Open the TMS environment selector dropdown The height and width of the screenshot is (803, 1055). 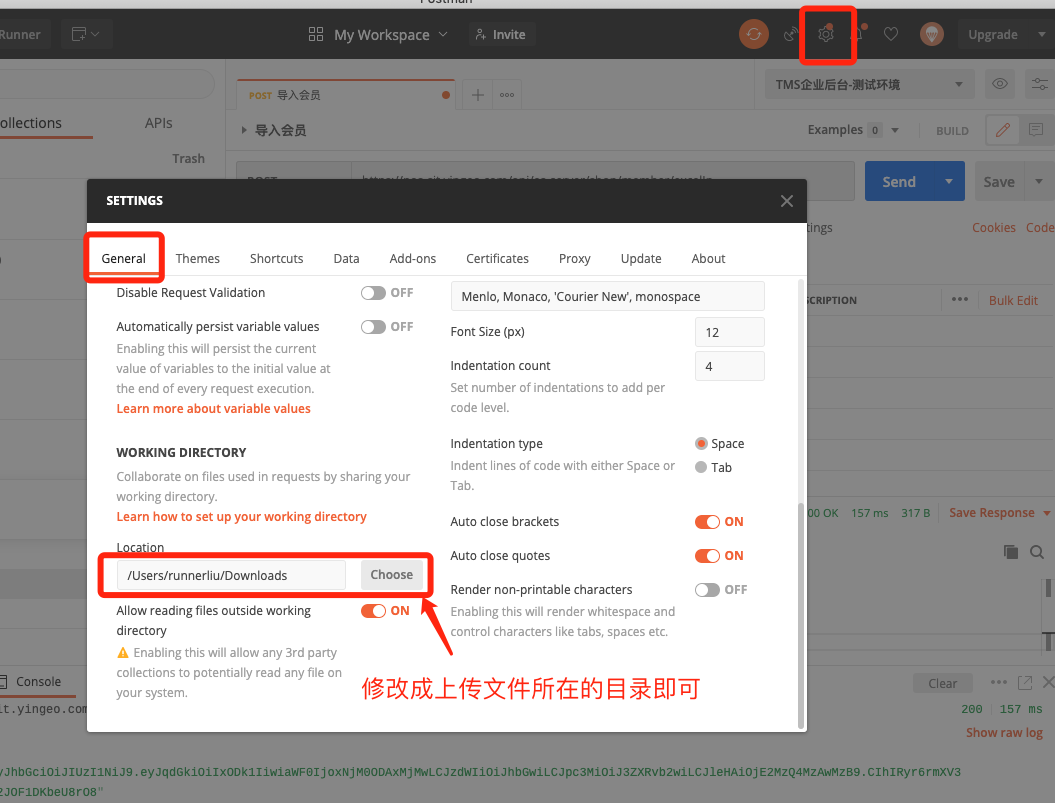[x=869, y=84]
